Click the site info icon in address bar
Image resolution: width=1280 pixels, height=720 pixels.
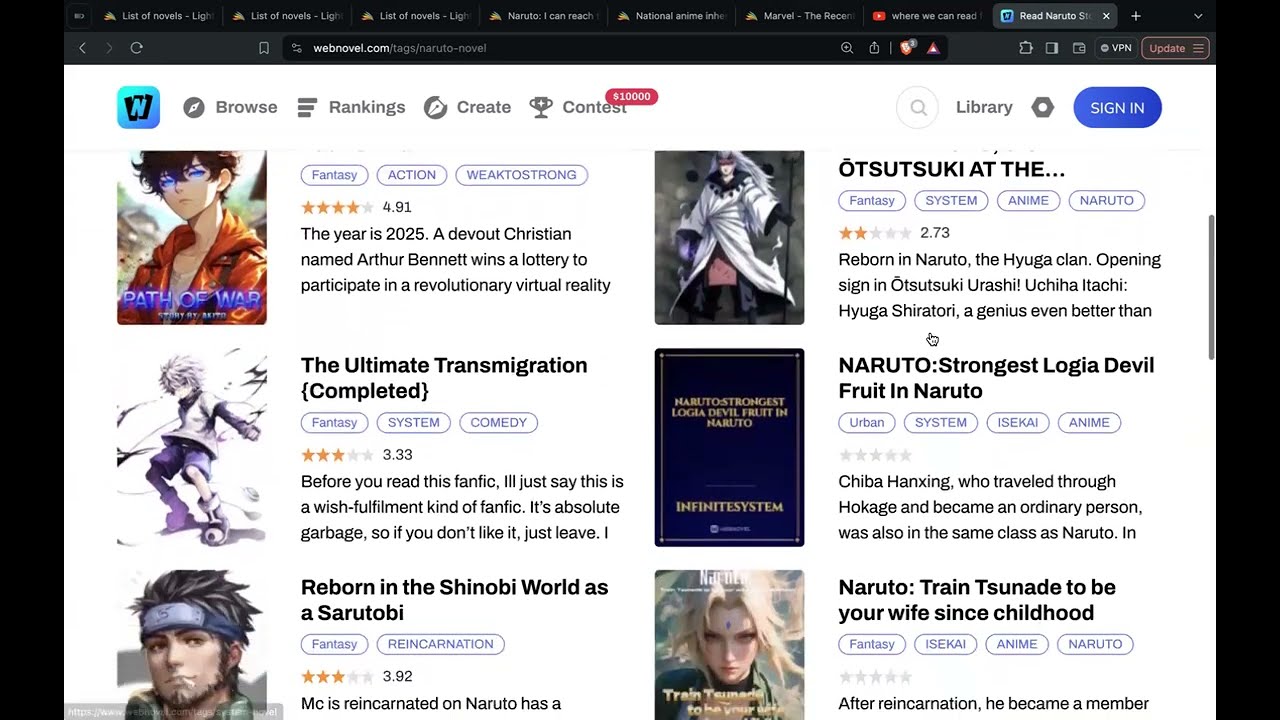point(297,48)
